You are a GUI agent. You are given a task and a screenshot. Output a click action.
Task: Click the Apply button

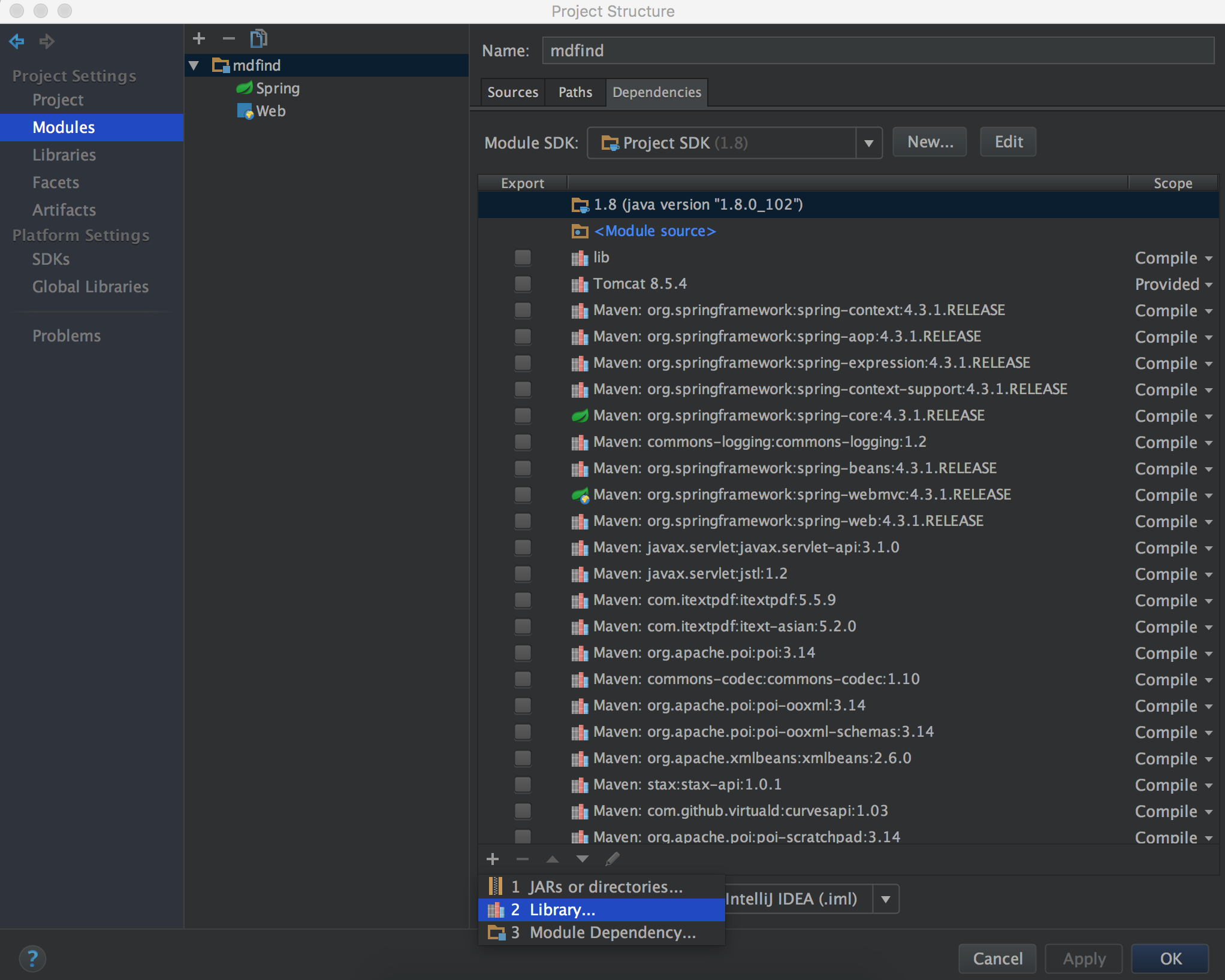pyautogui.click(x=1084, y=959)
